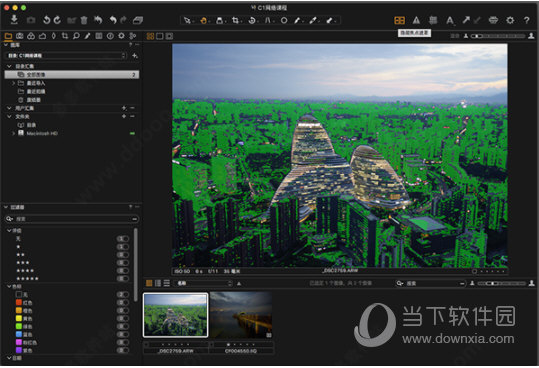Viewport: 539px width, 368px height.
Task: Click the variants stack icon in top toolbar
Action: coord(138,20)
